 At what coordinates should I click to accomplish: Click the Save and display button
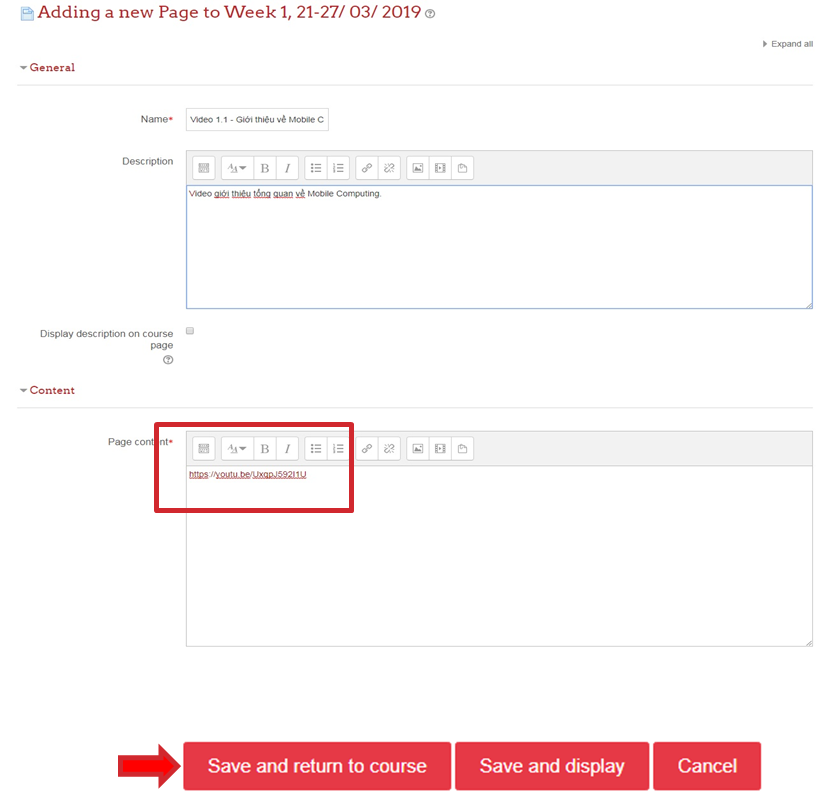552,766
